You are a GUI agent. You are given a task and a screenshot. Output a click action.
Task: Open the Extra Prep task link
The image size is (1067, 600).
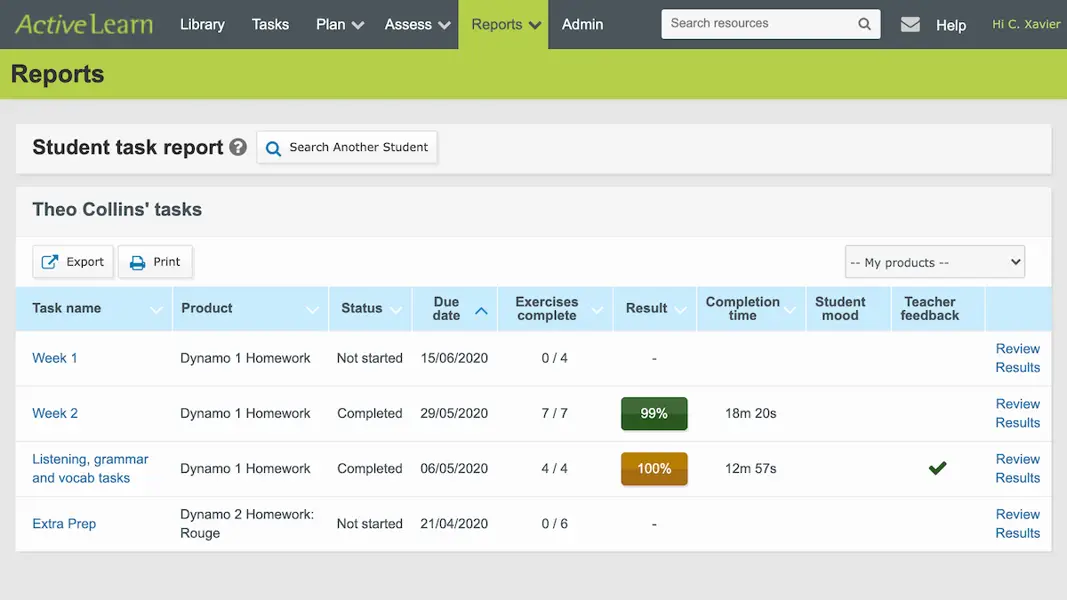(64, 524)
